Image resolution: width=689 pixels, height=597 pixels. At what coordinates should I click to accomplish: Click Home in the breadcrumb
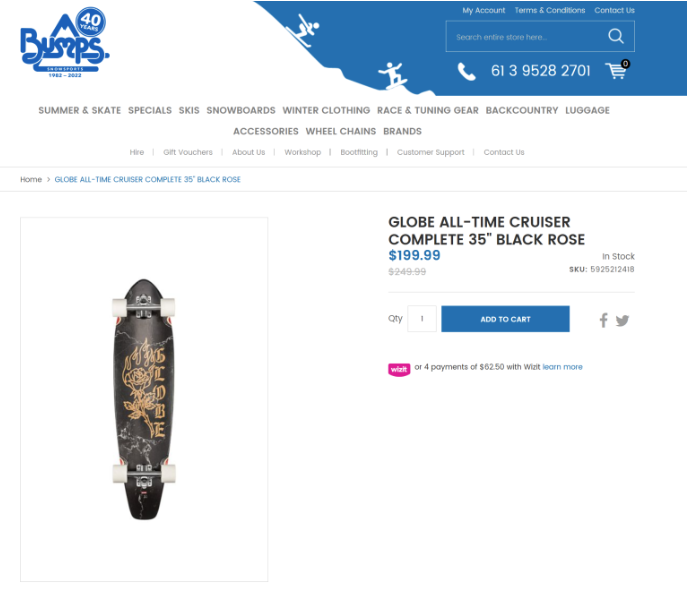point(31,179)
